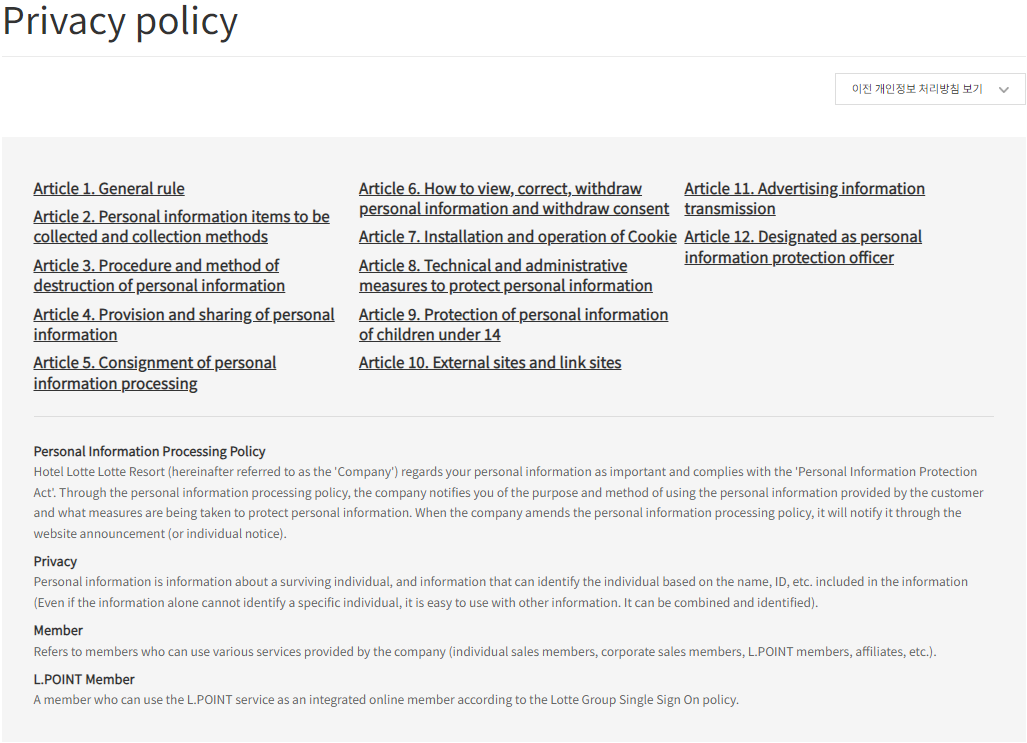Image resolution: width=1027 pixels, height=743 pixels.
Task: Click the Privacy policy page heading
Action: 121,21
